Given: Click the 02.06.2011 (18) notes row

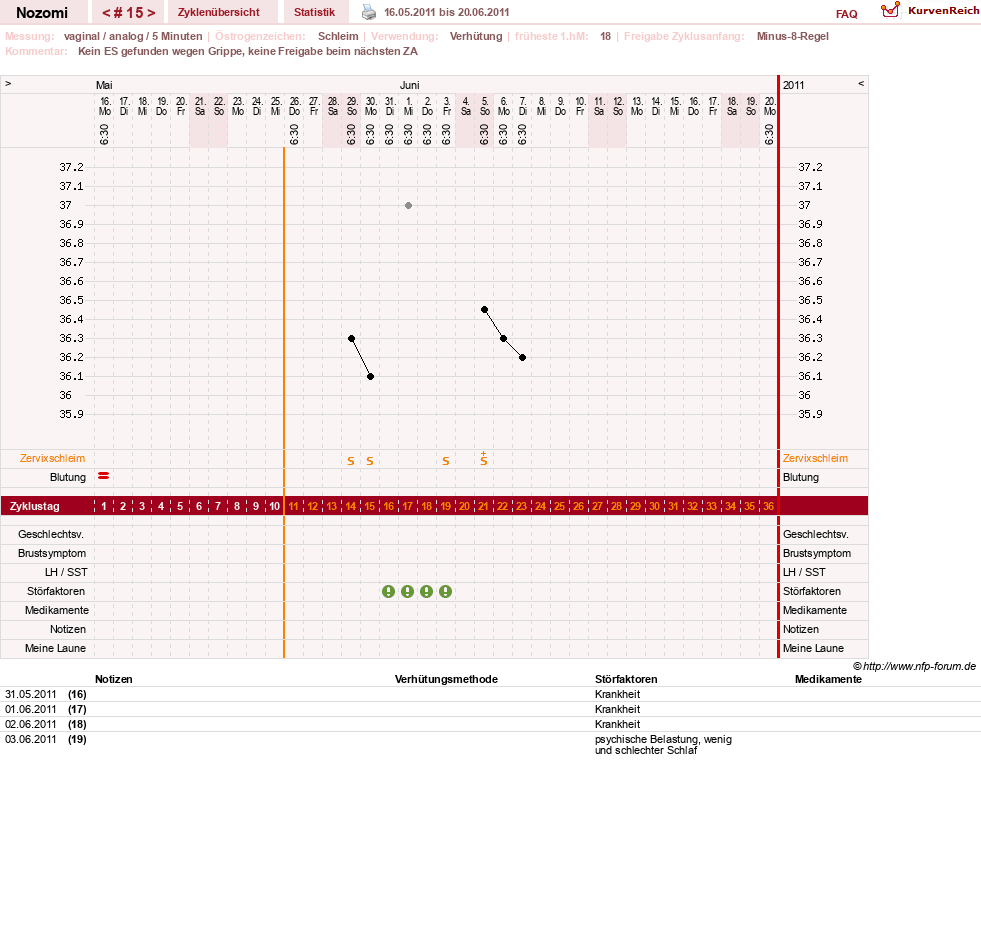Looking at the screenshot, I should coord(490,724).
